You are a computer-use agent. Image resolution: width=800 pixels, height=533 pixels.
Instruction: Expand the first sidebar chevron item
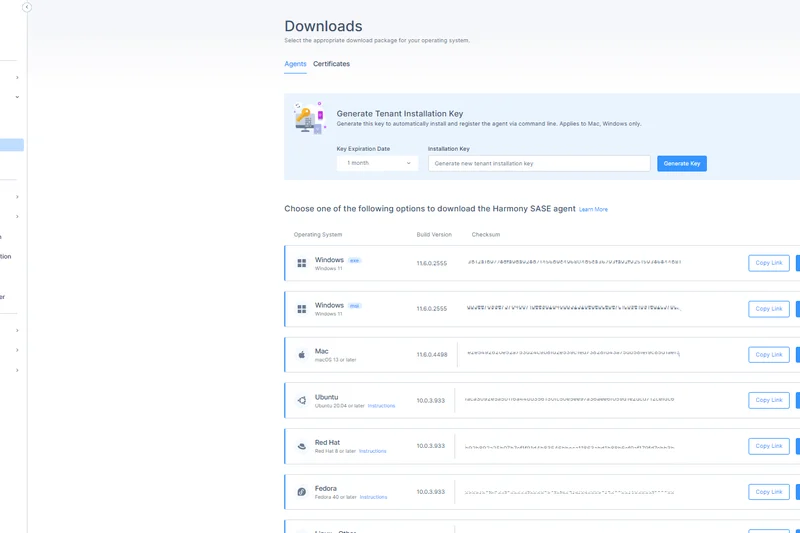click(x=17, y=77)
